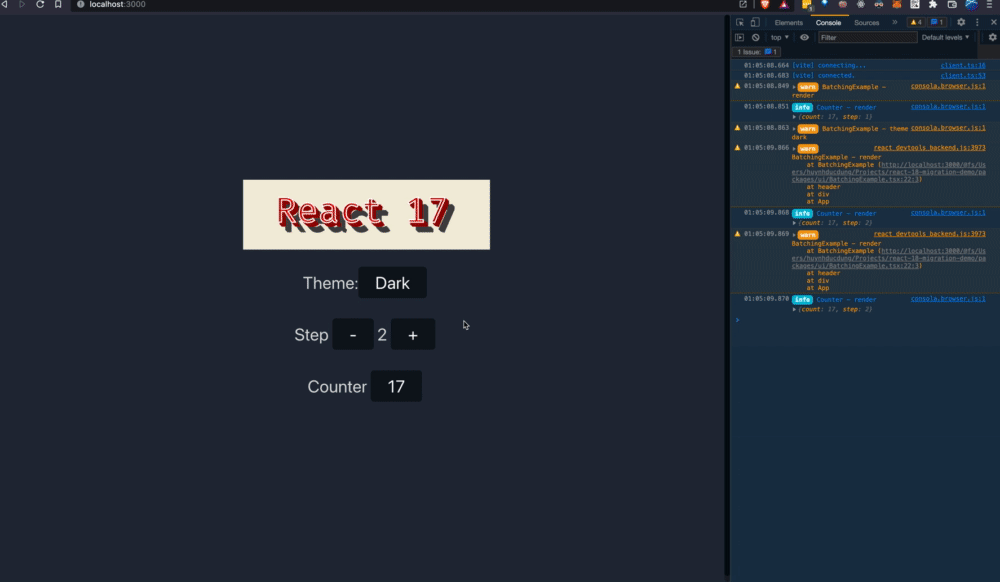The image size is (1000, 582).
Task: Expand the warn entry at 01:05:08.863
Action: tap(794, 129)
